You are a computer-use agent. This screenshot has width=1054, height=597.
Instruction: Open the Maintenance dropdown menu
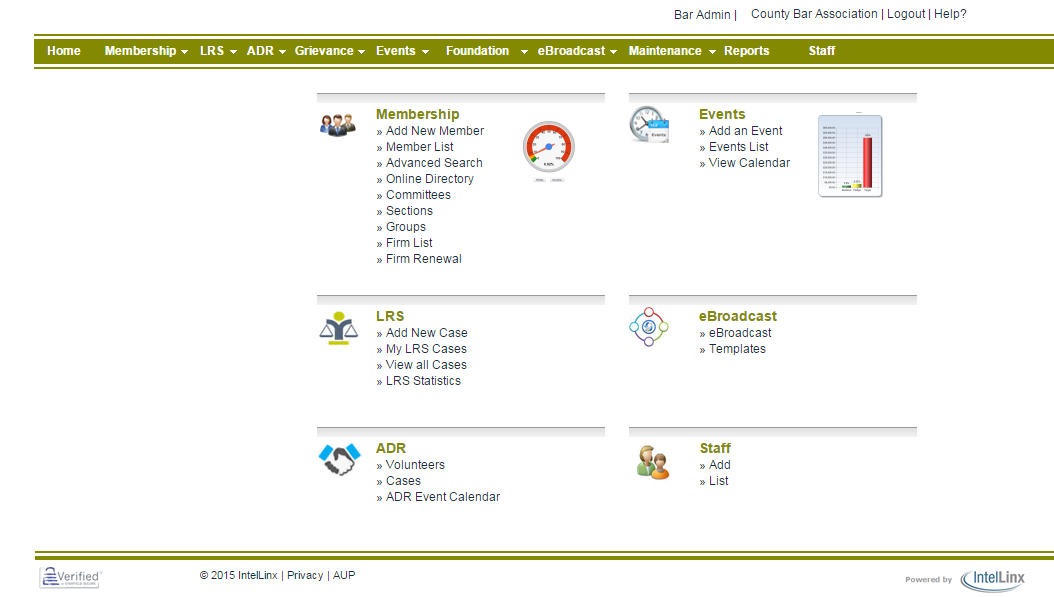672,51
